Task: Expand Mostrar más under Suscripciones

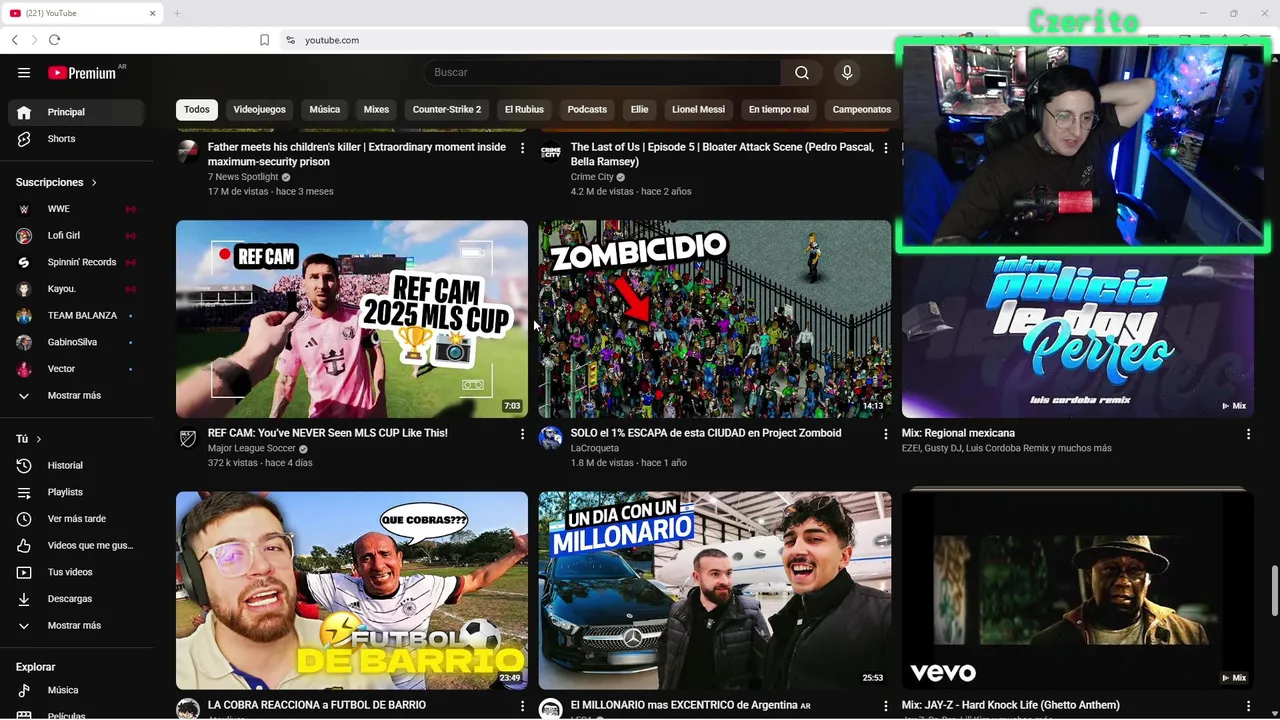Action: coord(76,395)
